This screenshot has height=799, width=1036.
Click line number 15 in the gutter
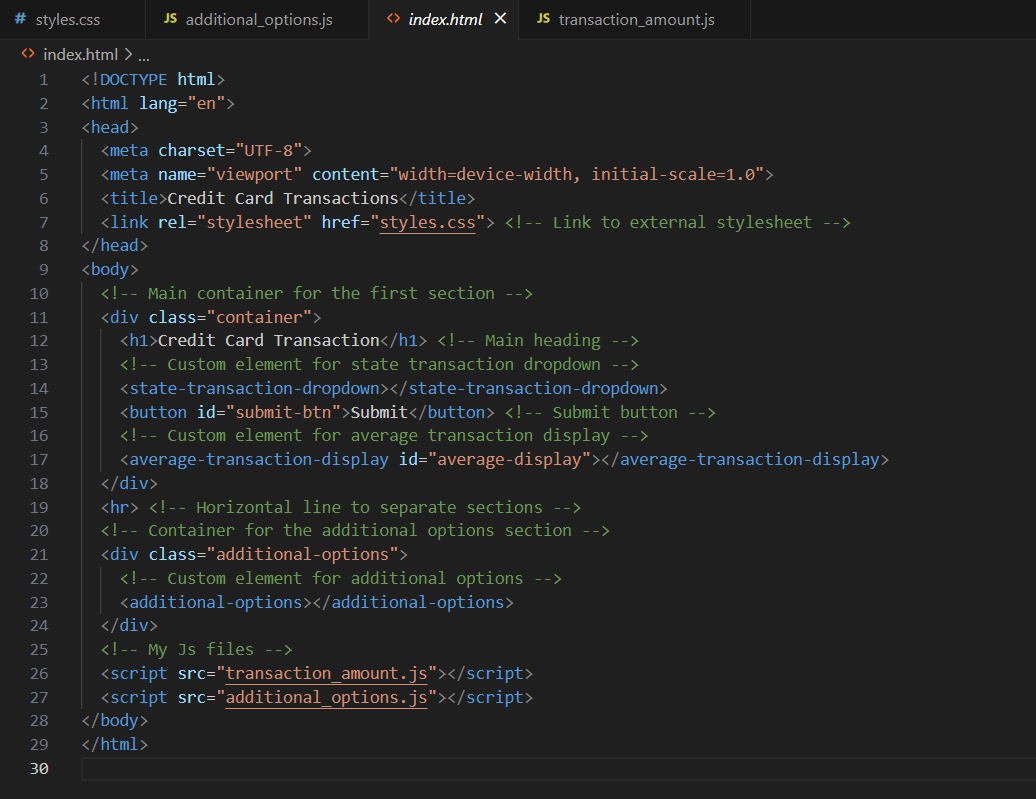pyautogui.click(x=39, y=412)
